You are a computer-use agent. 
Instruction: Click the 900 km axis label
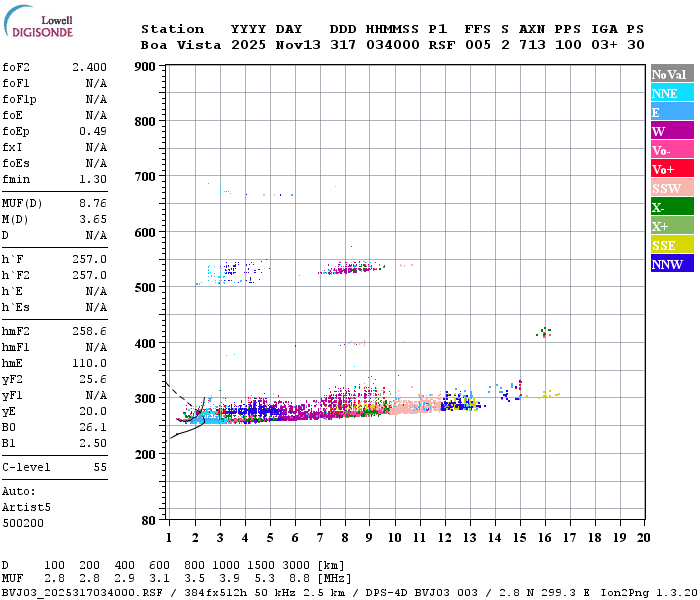[x=145, y=67]
